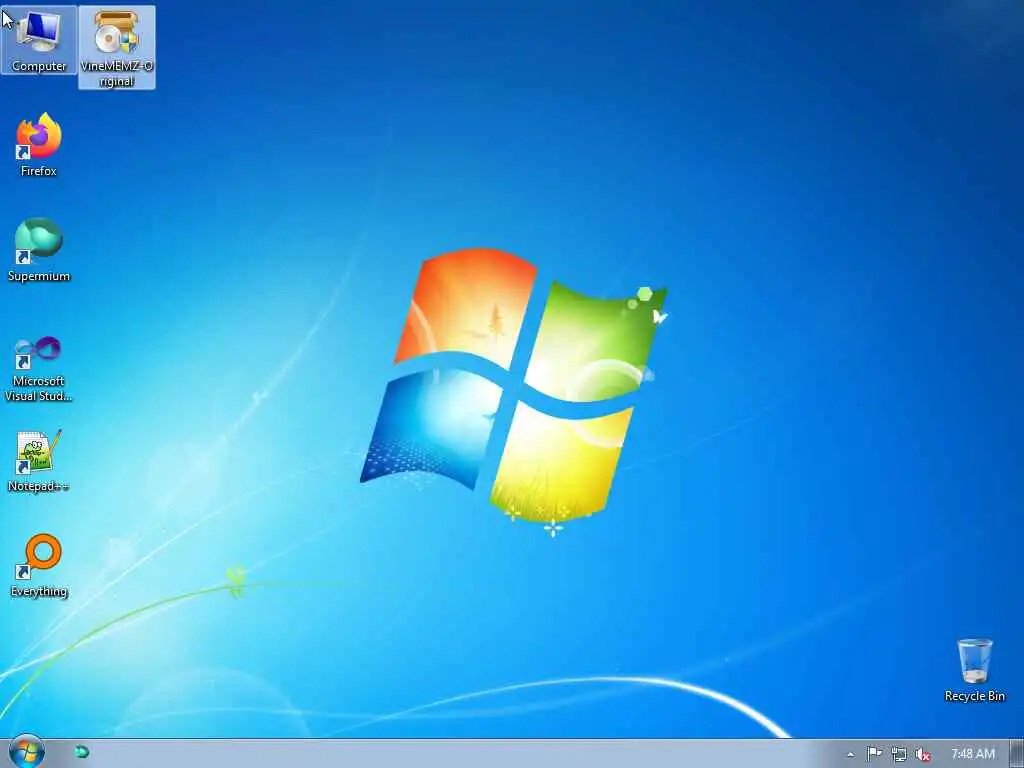Viewport: 1024px width, 768px height.
Task: Open Supermium pinned in the taskbar
Action: pyautogui.click(x=82, y=752)
